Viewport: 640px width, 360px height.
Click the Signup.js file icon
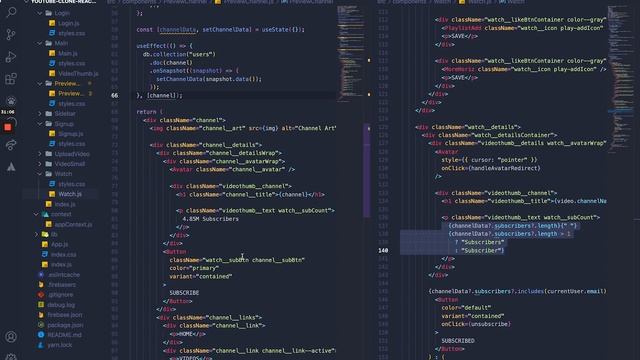click(x=52, y=133)
